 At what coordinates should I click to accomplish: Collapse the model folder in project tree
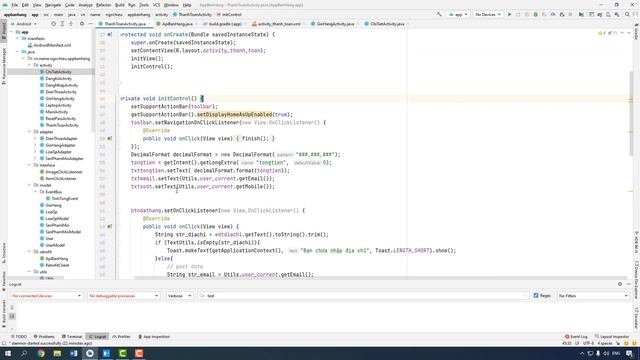coord(30,185)
